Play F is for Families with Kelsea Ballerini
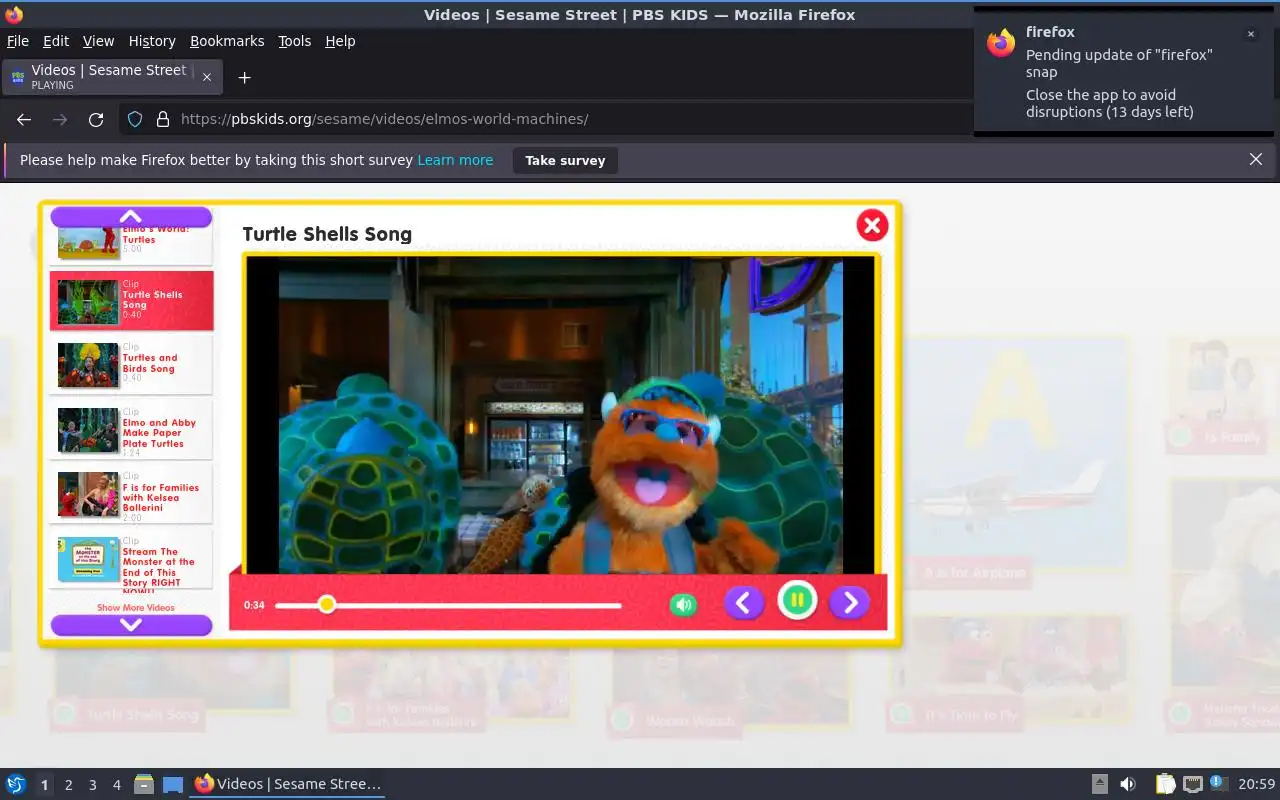 131,494
